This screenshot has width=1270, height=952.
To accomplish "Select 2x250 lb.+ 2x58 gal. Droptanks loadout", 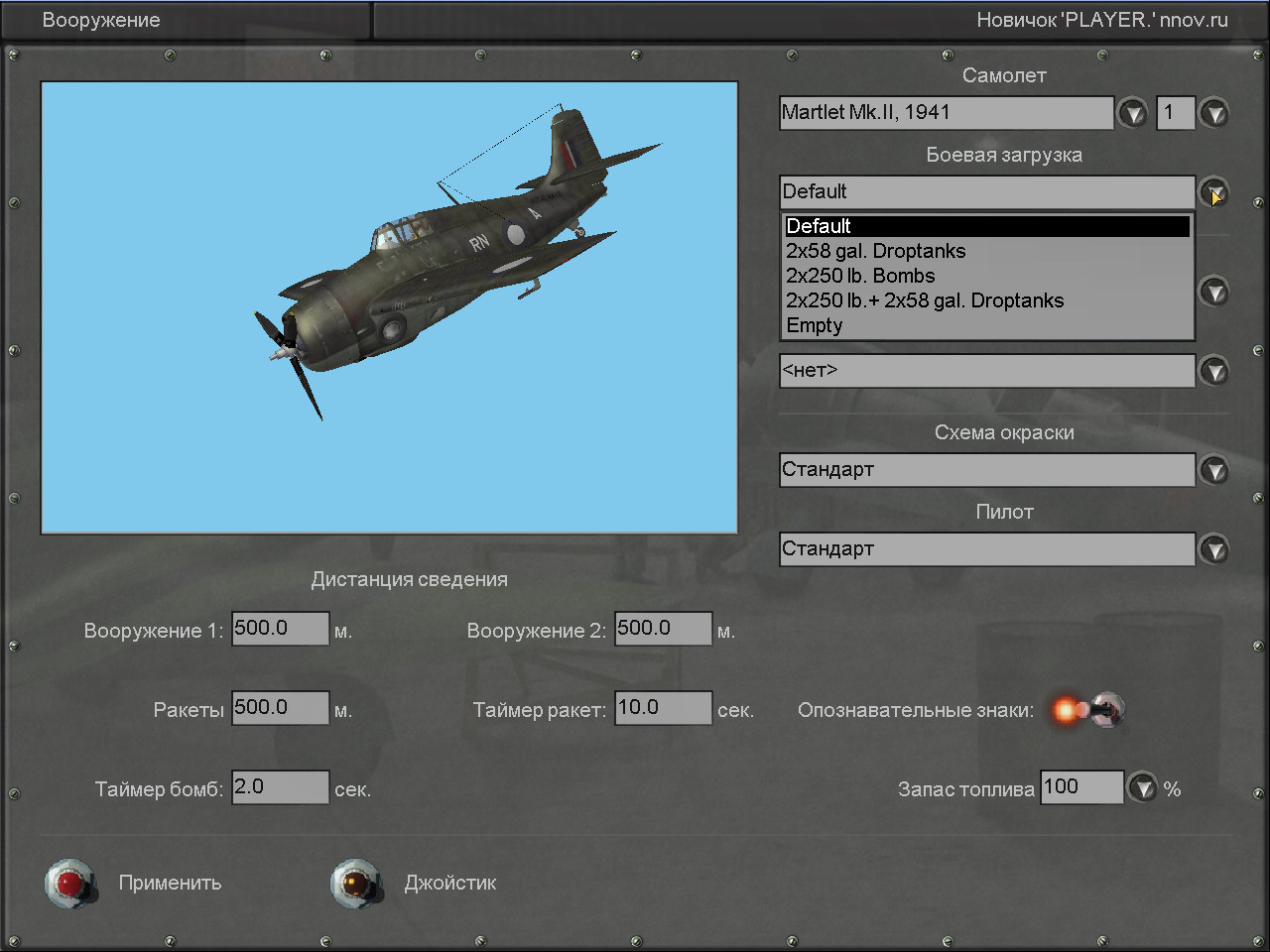I will (987, 300).
